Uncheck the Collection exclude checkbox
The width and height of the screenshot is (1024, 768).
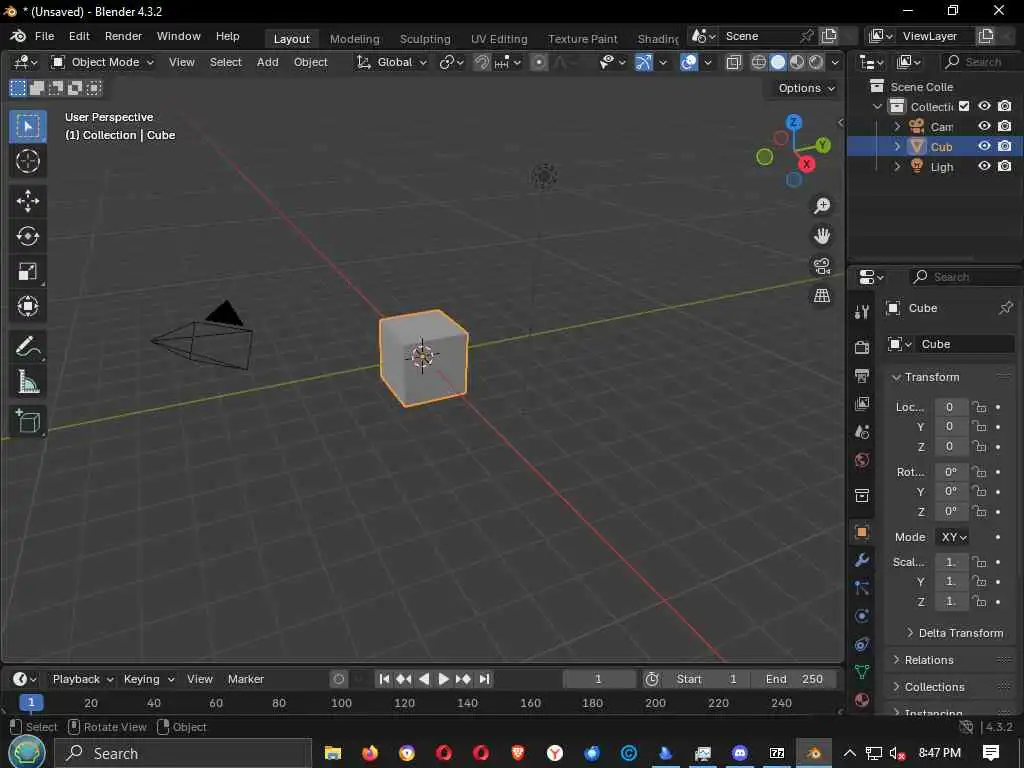(x=964, y=106)
